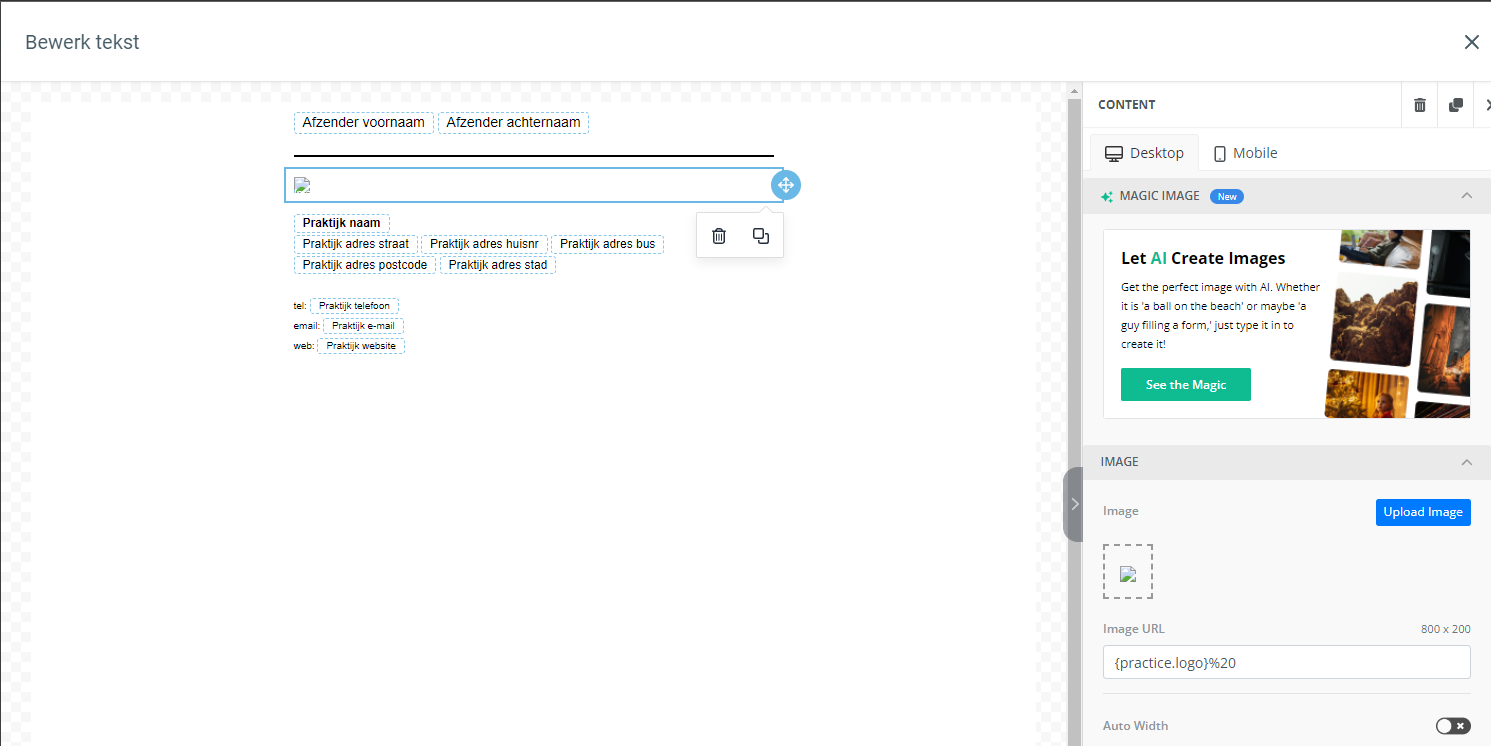Screen dimensions: 1491x746
Task: Click the New badge beside Magic Image
Action: (1227, 197)
